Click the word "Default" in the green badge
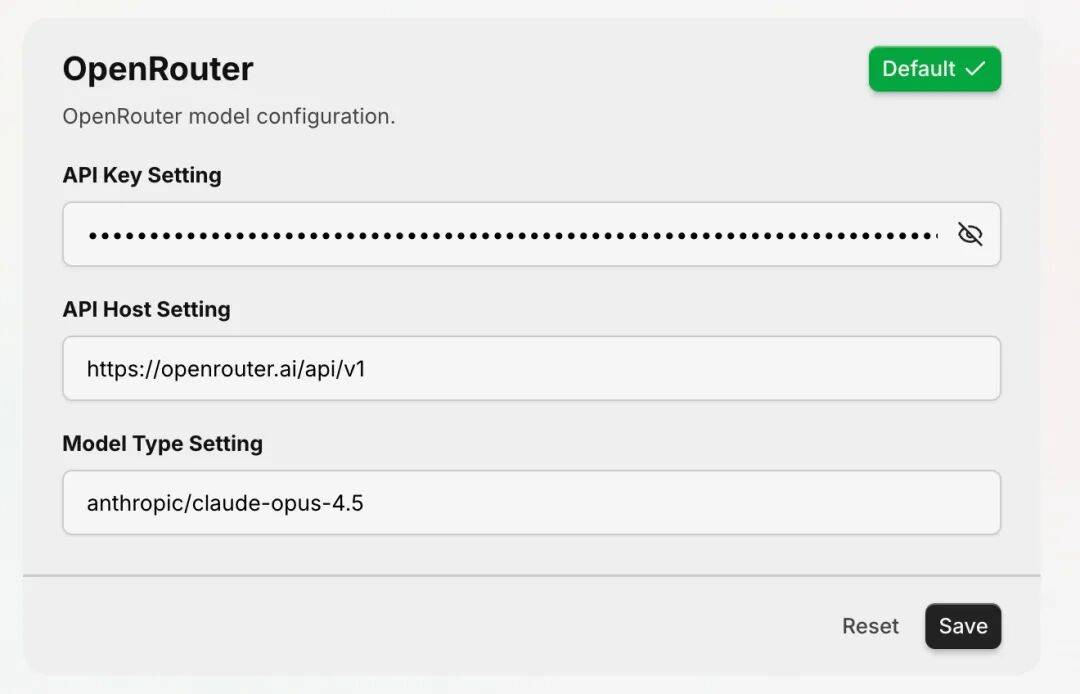The width and height of the screenshot is (1080, 694). (x=918, y=69)
